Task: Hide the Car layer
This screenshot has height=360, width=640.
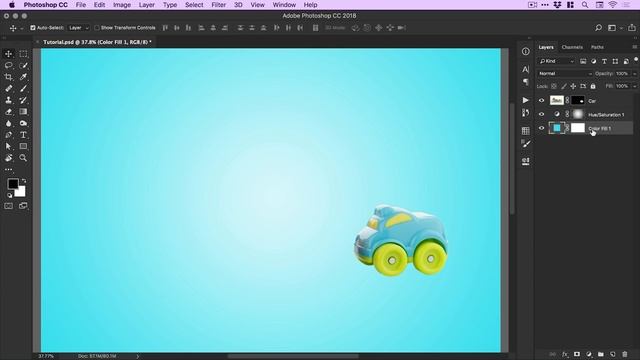Action: (542, 100)
